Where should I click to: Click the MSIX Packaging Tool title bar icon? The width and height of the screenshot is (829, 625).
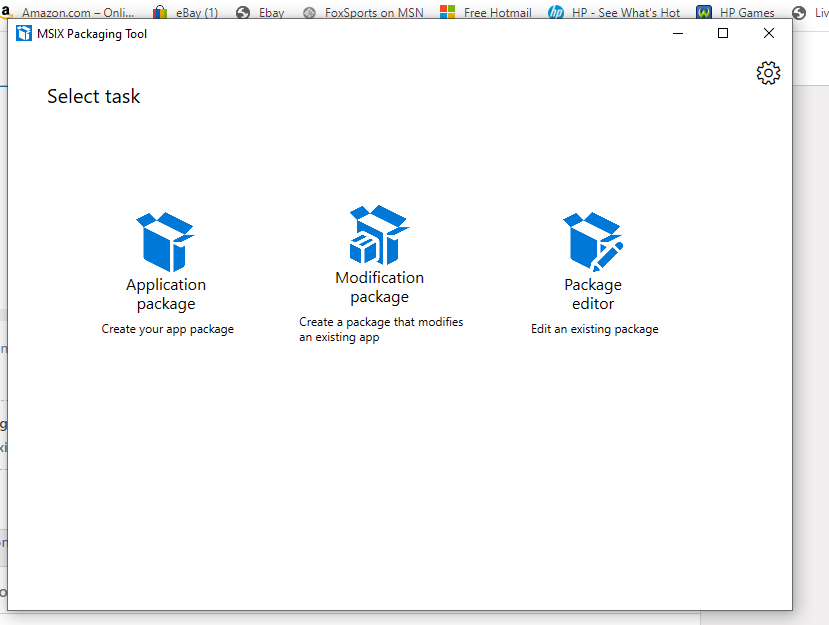click(x=24, y=34)
